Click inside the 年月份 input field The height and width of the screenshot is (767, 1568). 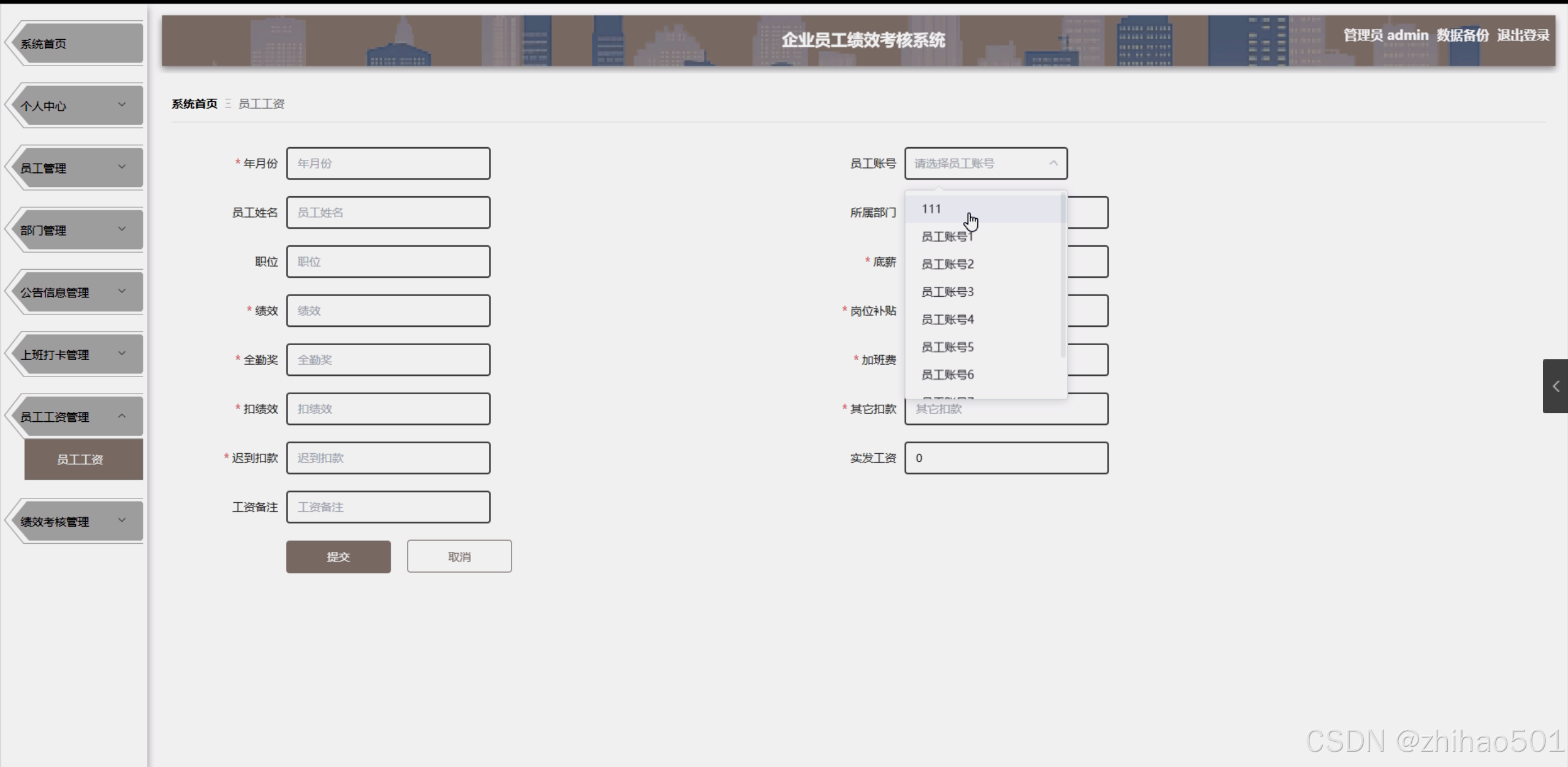[388, 163]
